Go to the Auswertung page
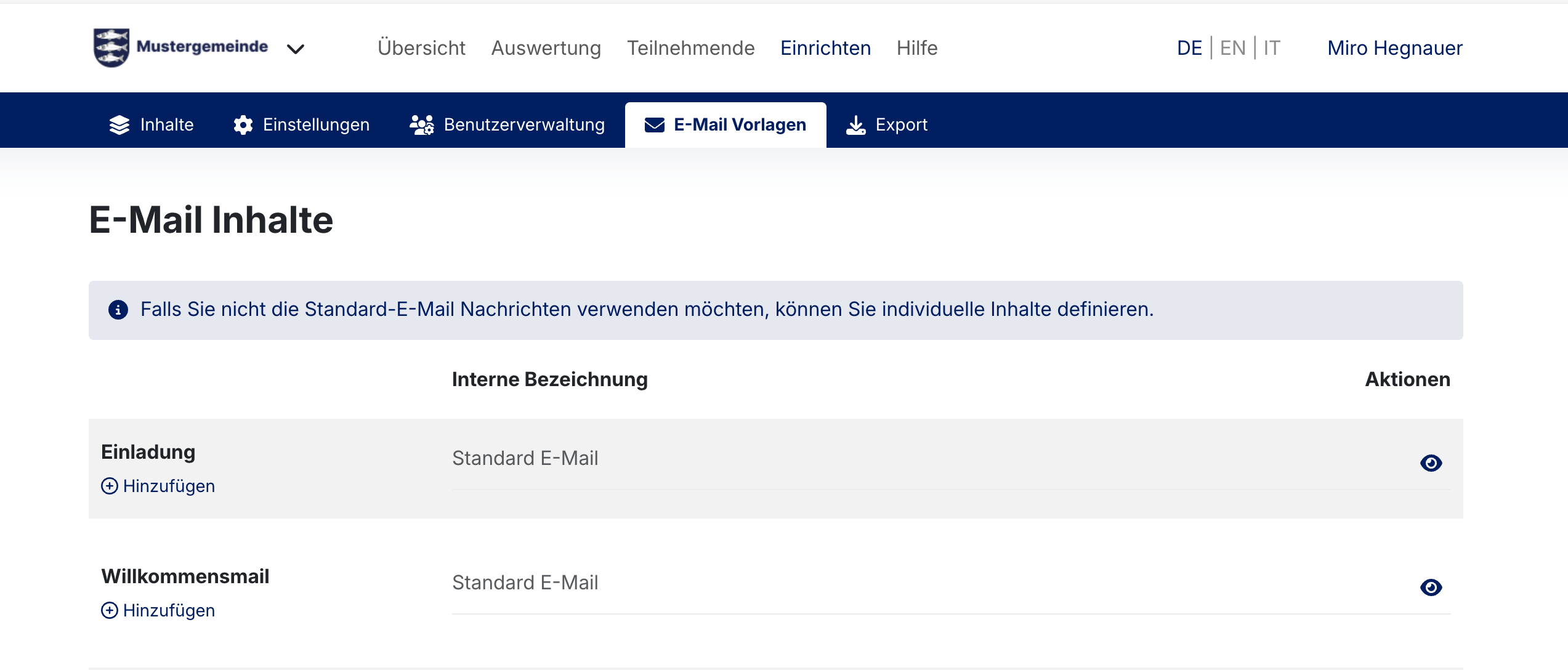This screenshot has height=670, width=1568. [x=546, y=48]
